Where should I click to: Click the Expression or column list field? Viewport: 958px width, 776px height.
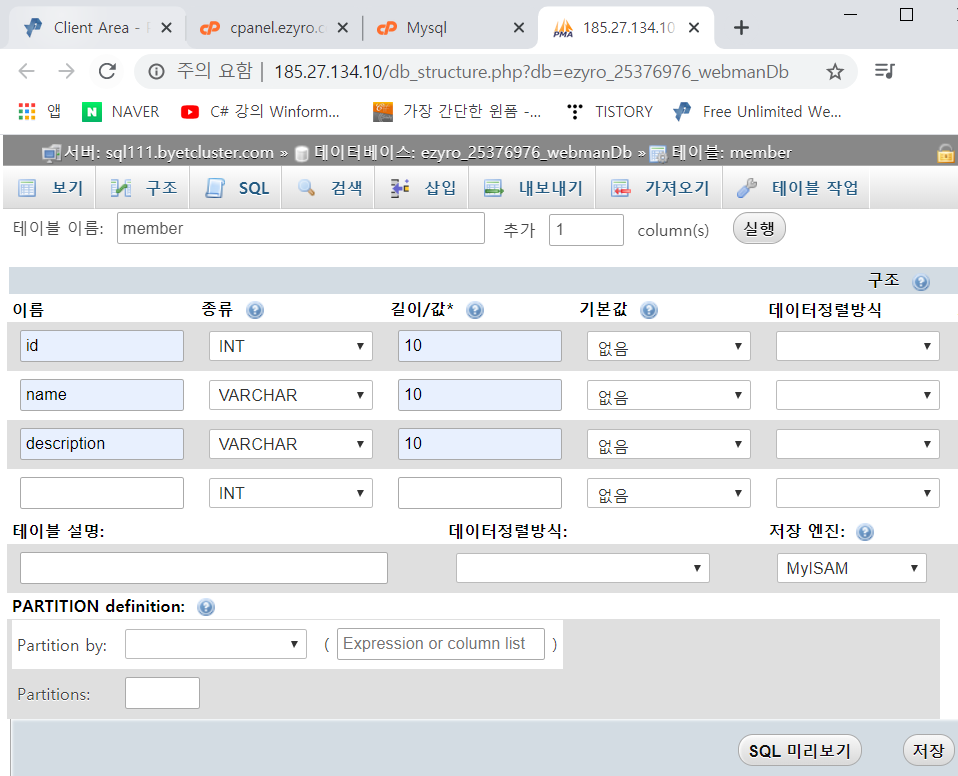click(x=441, y=644)
